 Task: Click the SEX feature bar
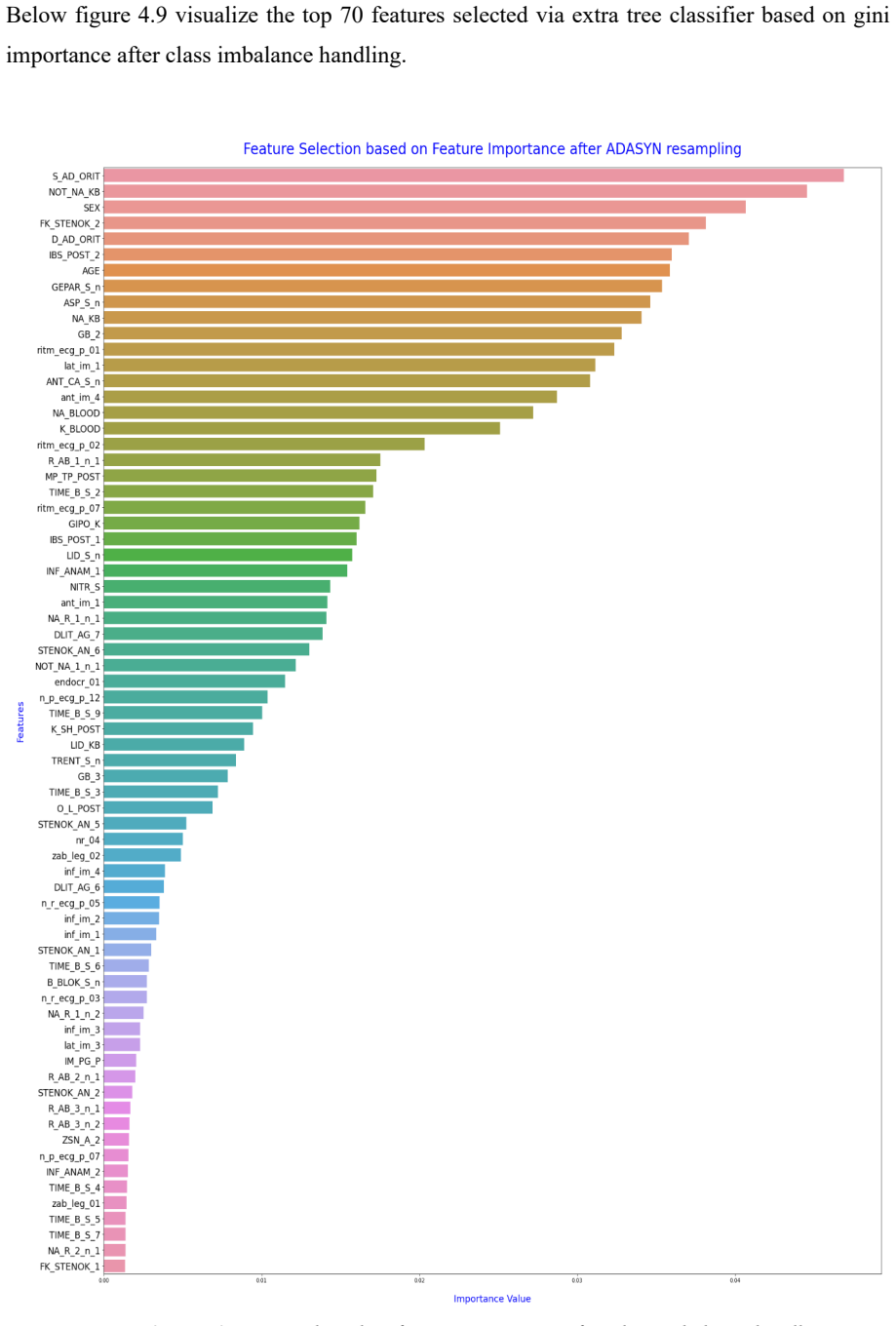pyautogui.click(x=425, y=207)
